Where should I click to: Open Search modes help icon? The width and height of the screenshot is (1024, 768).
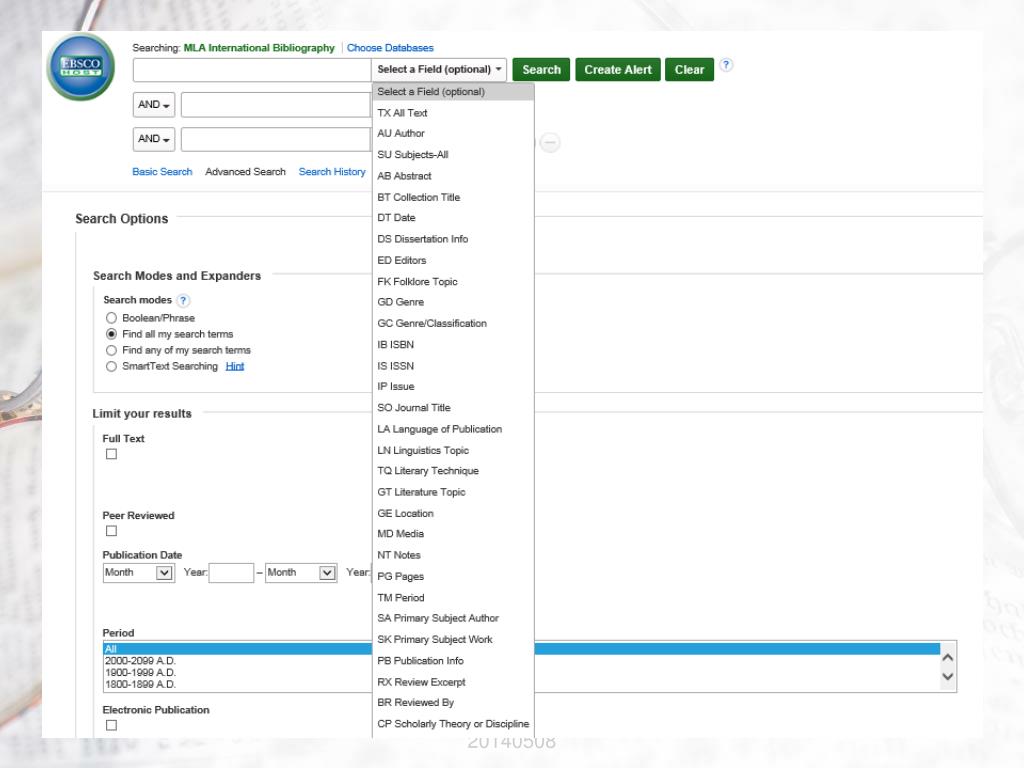(184, 300)
